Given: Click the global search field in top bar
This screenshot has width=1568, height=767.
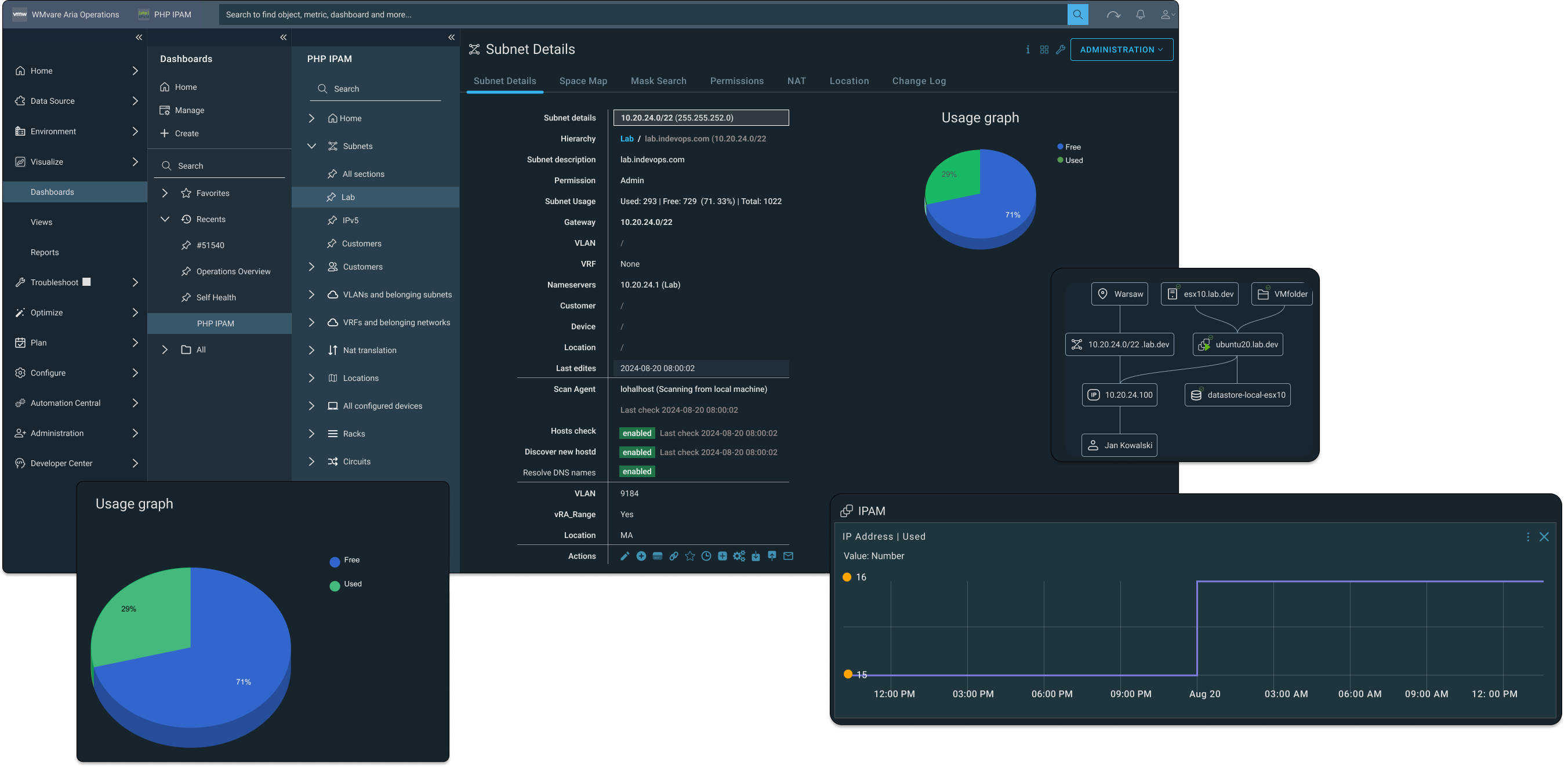Looking at the screenshot, I should tap(642, 14).
